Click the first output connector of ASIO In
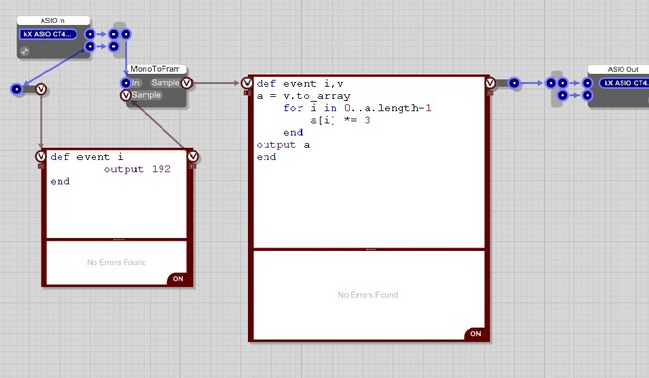649x378 pixels. click(90, 34)
